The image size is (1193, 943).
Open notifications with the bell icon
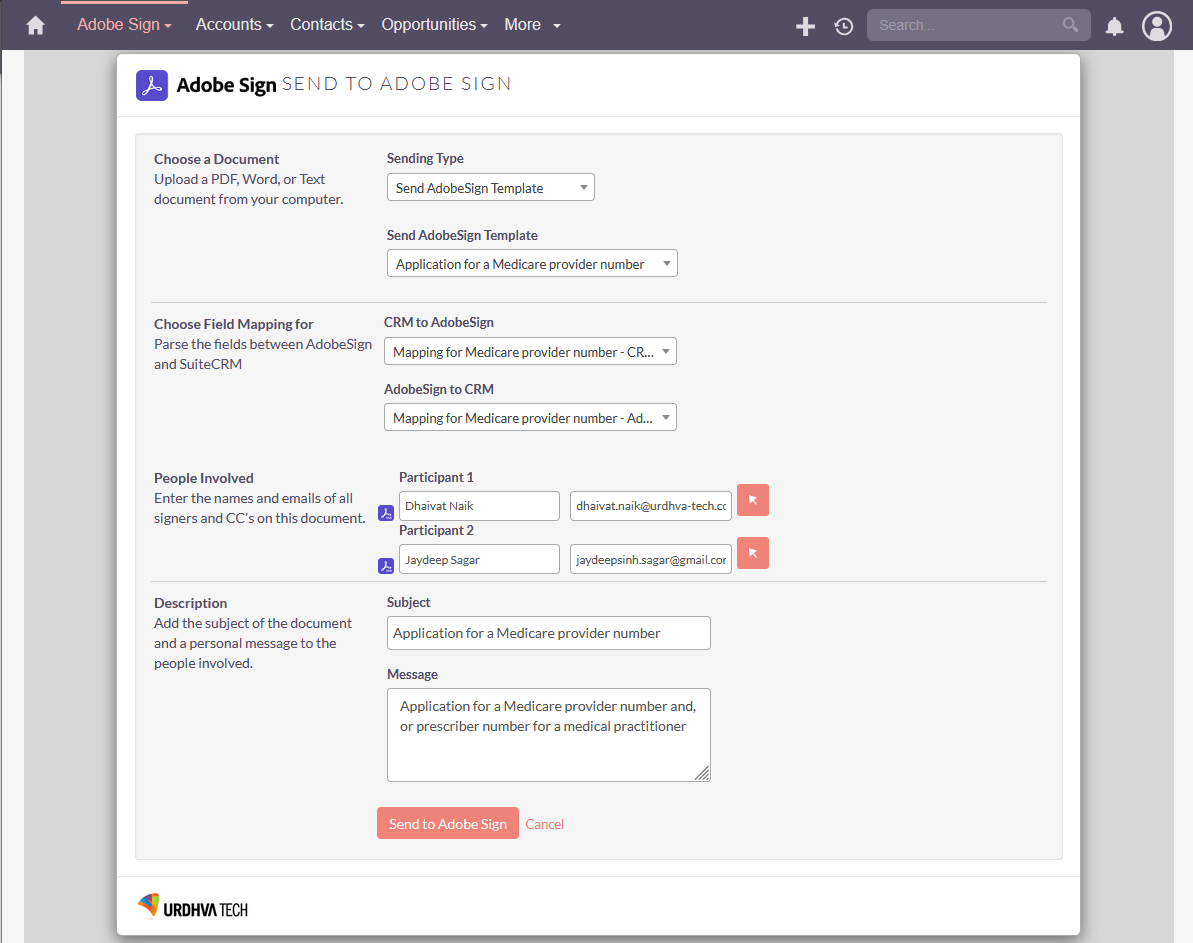[x=1114, y=26]
